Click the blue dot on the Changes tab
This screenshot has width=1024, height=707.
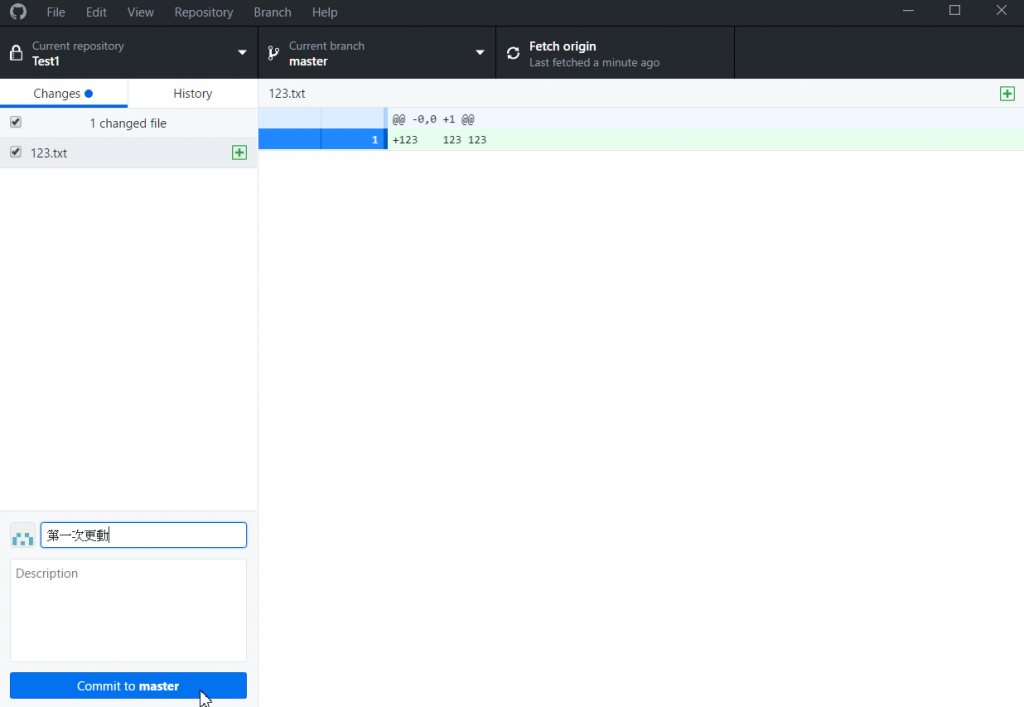[x=89, y=93]
